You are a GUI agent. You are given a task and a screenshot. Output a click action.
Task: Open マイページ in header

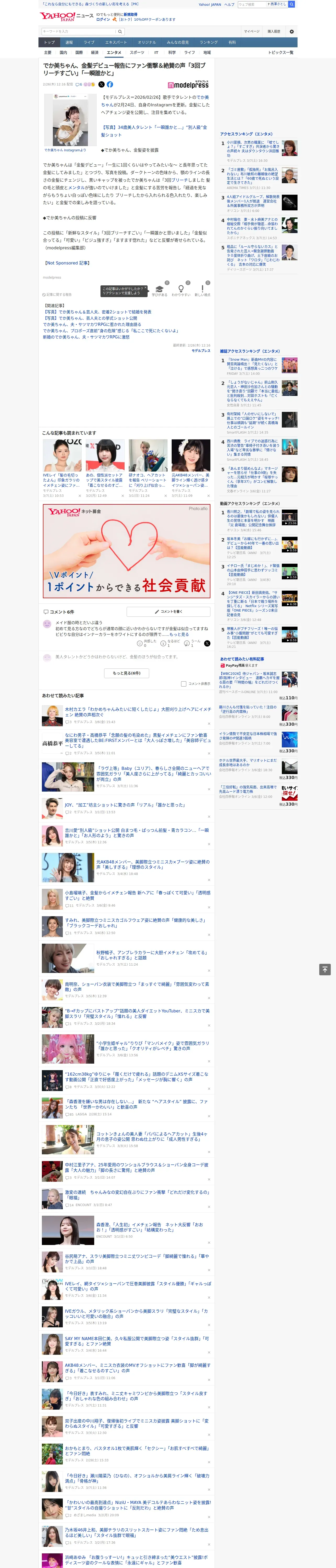[252, 31]
